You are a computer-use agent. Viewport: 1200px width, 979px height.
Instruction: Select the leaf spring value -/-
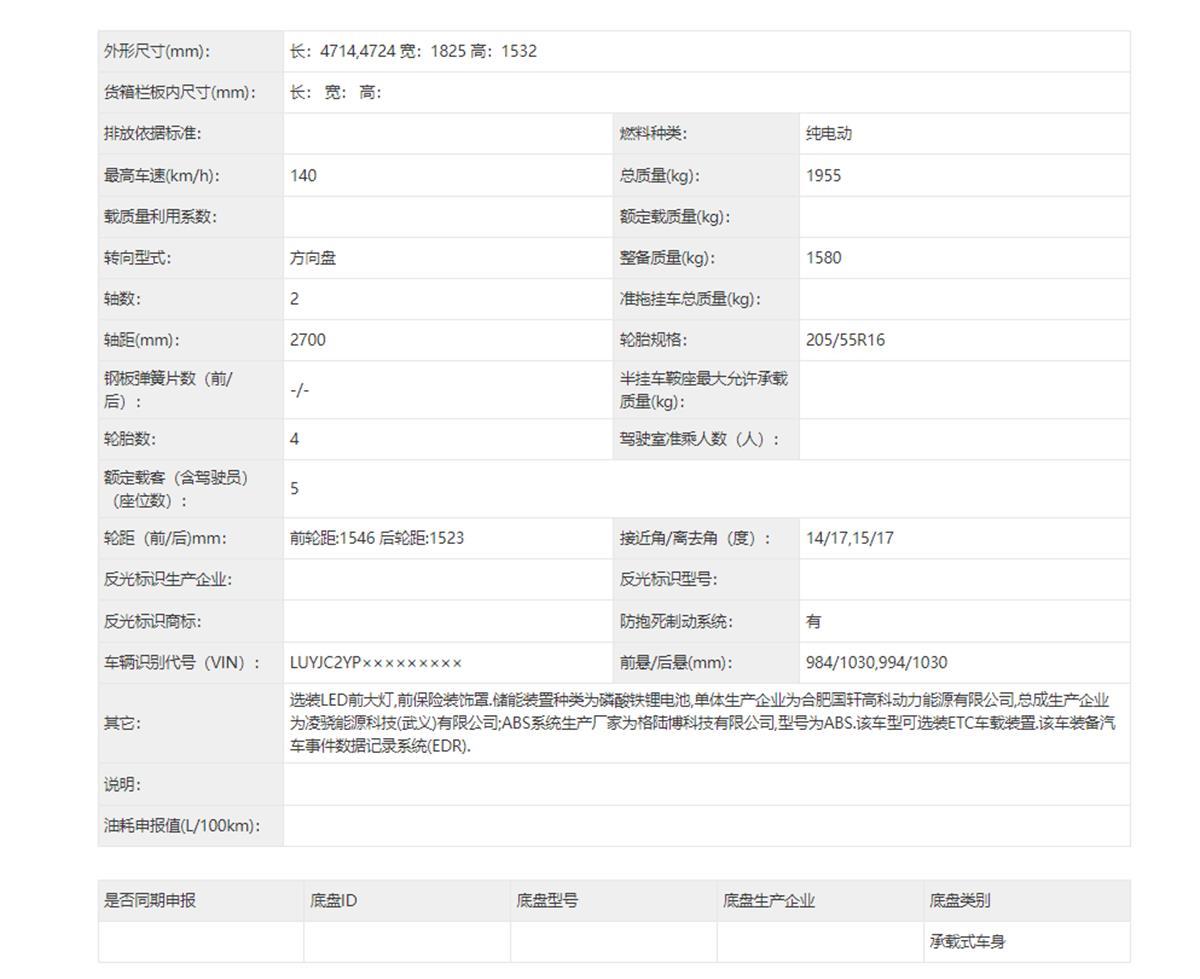300,390
